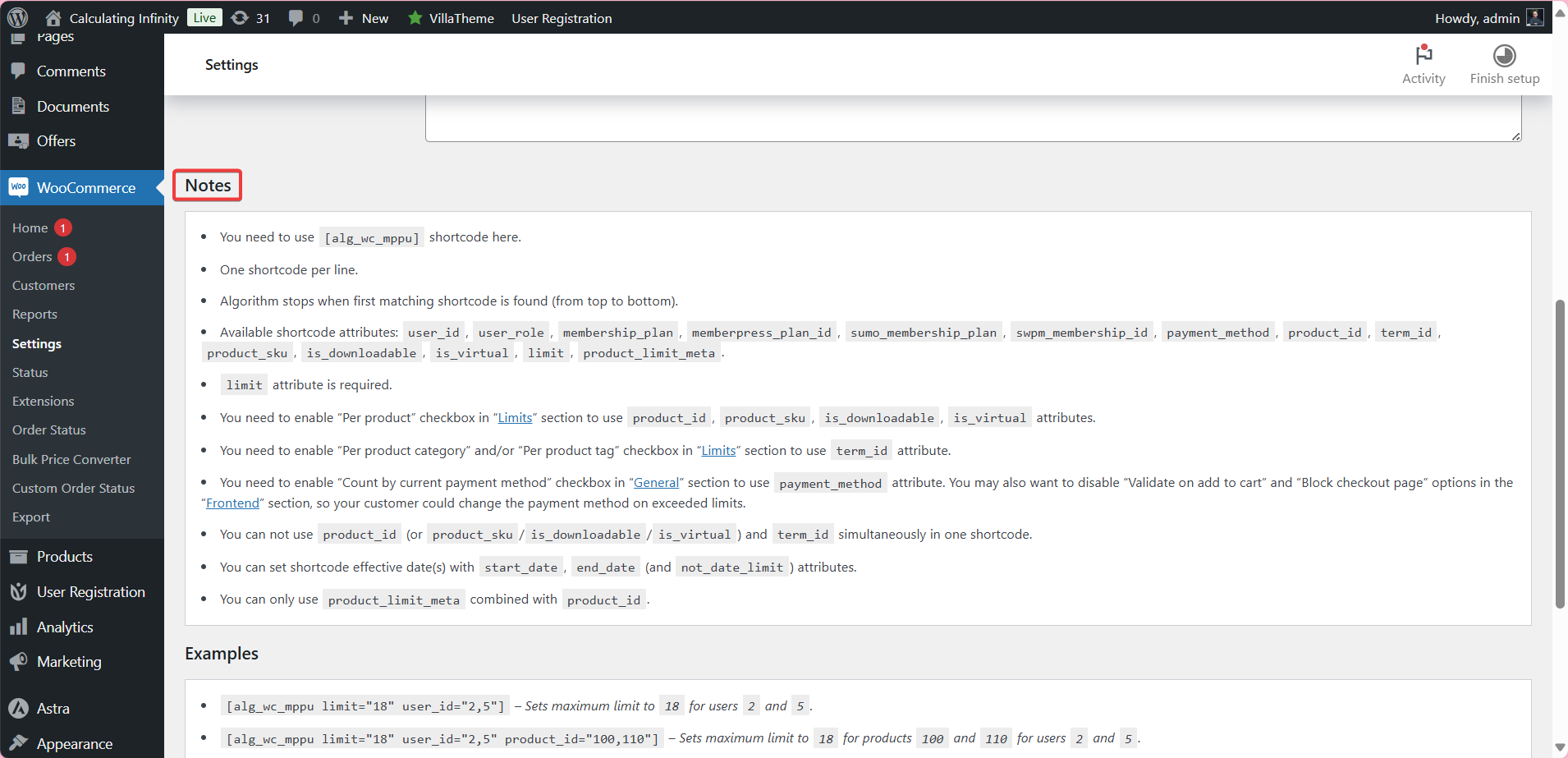Open the New content plus menu

[363, 18]
